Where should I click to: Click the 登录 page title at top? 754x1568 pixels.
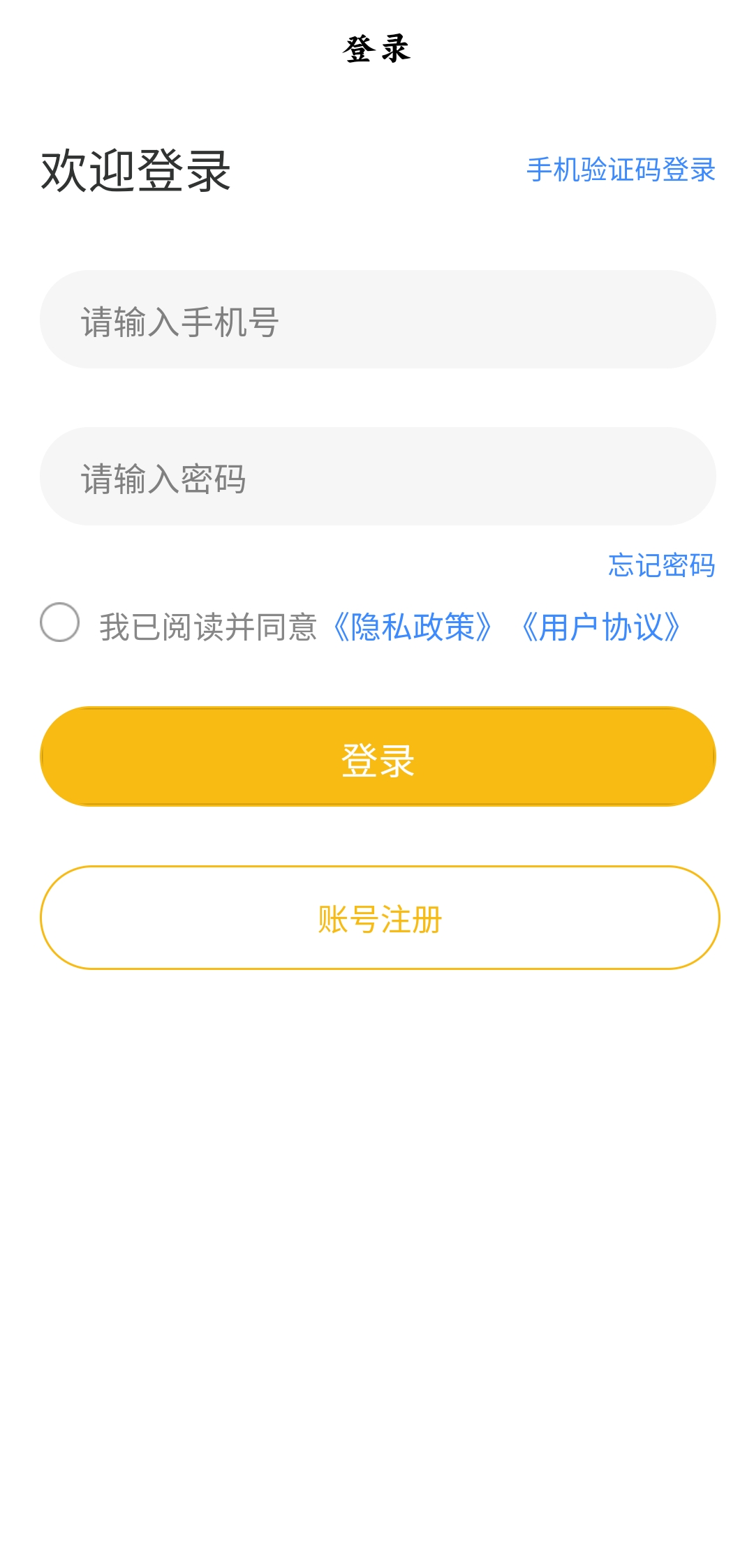pyautogui.click(x=377, y=49)
